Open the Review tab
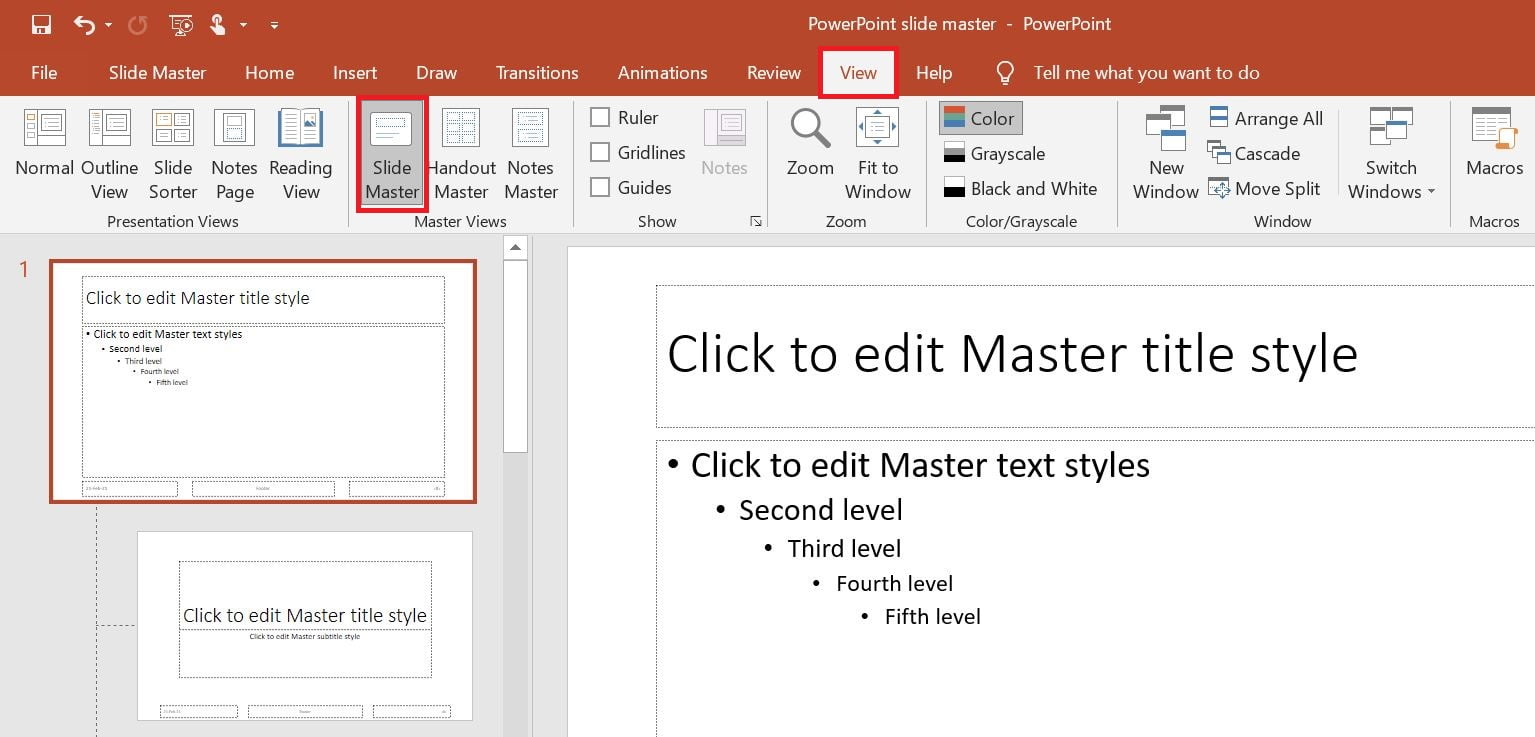1535x737 pixels. [773, 72]
